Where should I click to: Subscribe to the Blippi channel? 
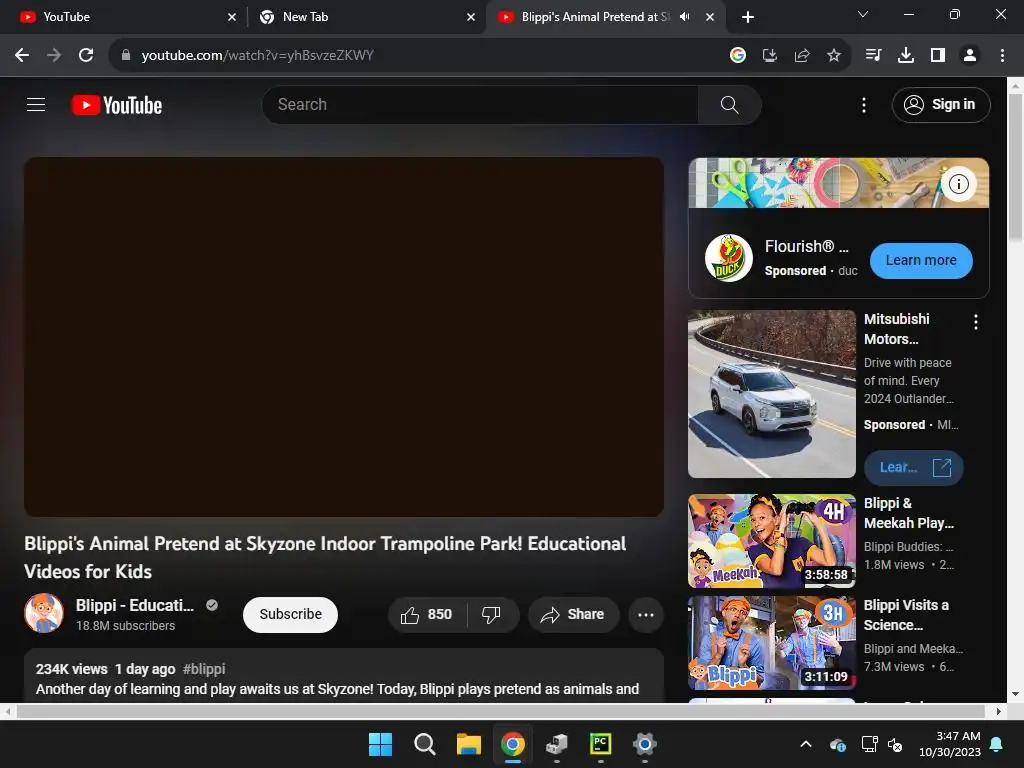click(291, 615)
